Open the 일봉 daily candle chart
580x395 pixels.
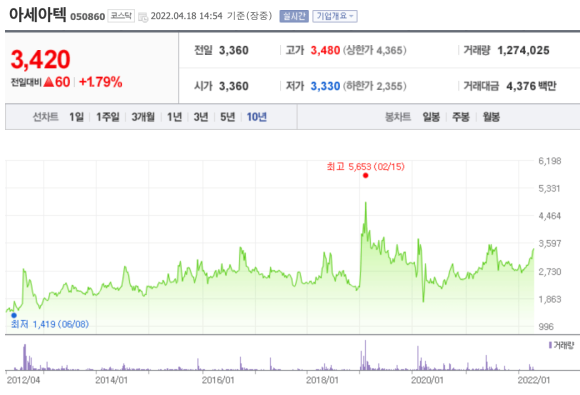pyautogui.click(x=431, y=117)
